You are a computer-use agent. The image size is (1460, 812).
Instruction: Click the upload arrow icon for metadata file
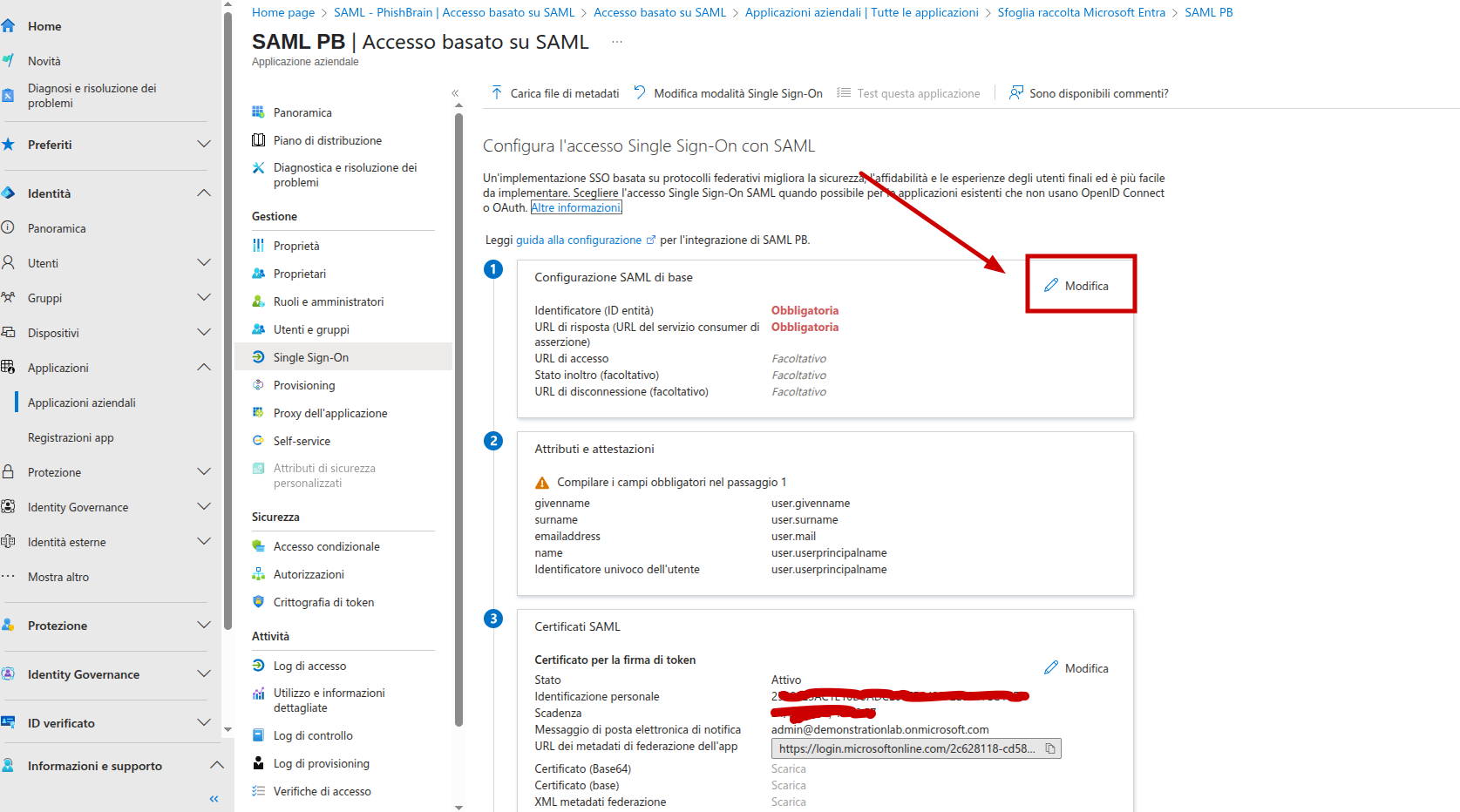tap(497, 92)
